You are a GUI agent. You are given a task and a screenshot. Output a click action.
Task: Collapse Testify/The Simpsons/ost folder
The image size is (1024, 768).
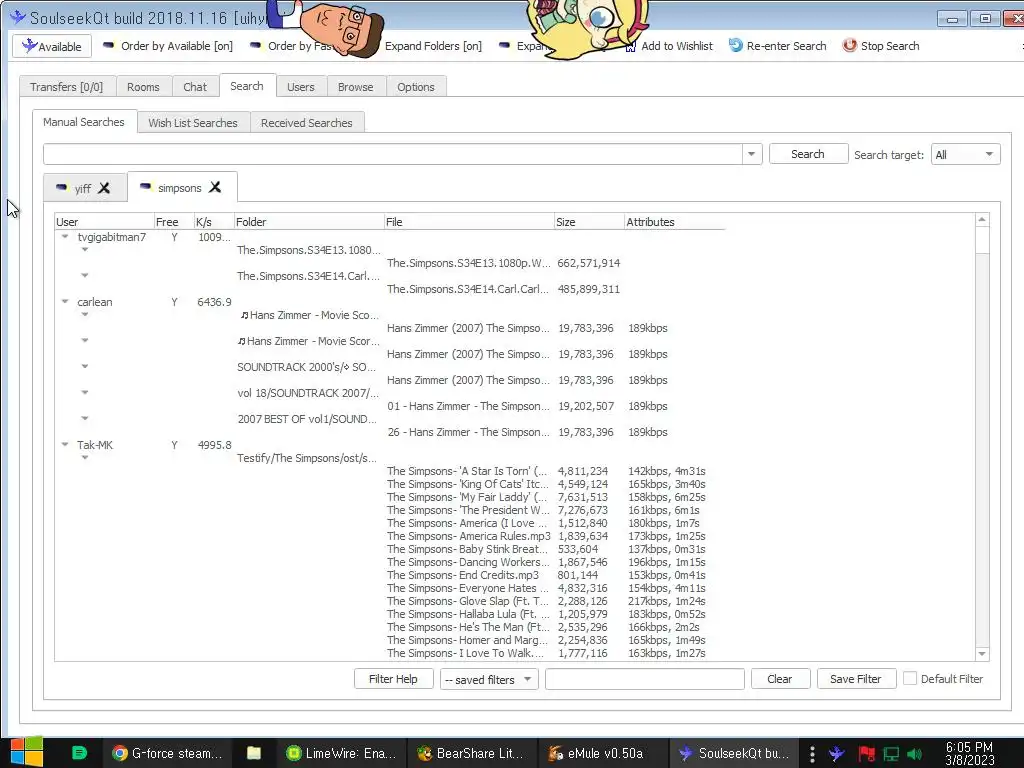(x=85, y=458)
